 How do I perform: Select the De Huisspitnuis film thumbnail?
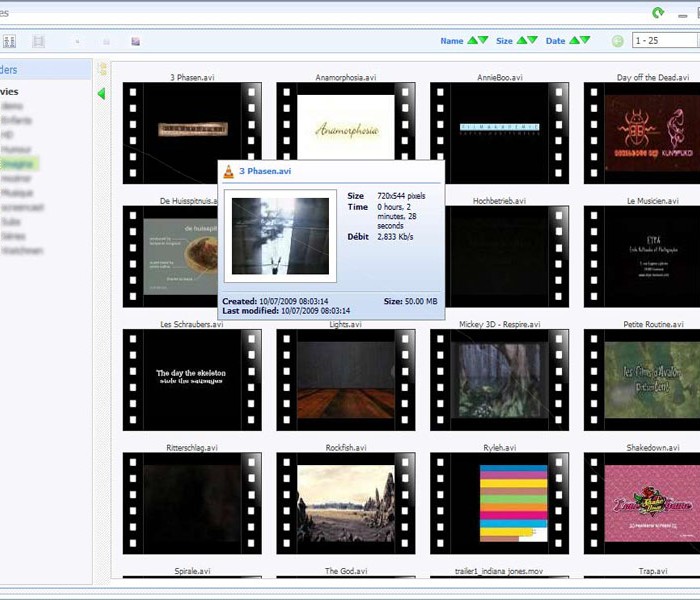[x=170, y=256]
